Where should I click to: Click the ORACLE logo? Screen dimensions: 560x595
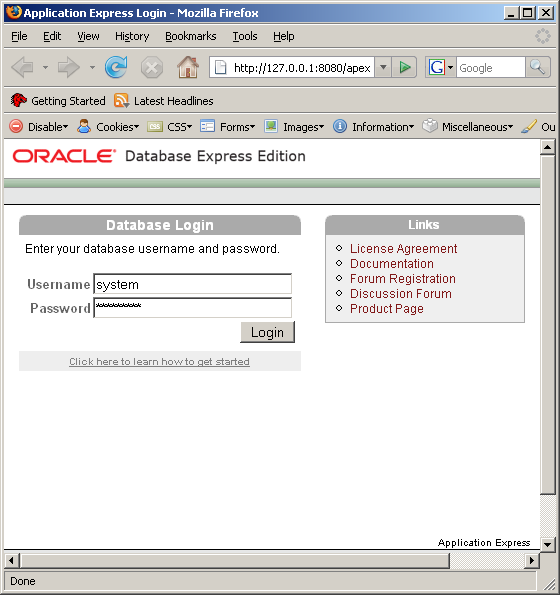coord(64,156)
